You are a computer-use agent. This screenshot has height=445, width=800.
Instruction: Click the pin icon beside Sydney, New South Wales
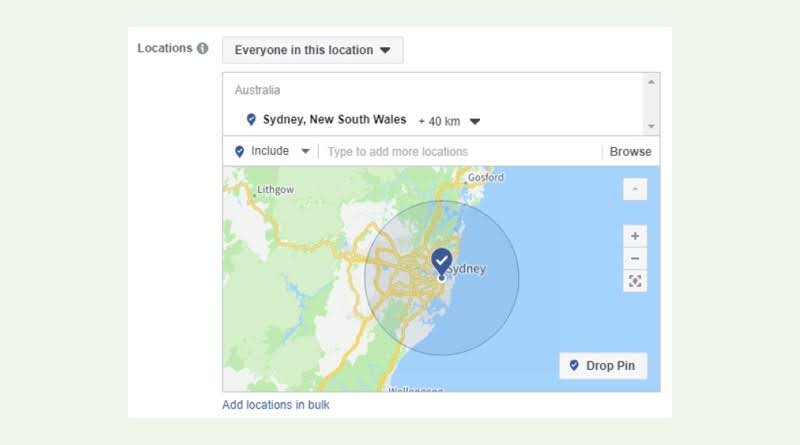(251, 120)
